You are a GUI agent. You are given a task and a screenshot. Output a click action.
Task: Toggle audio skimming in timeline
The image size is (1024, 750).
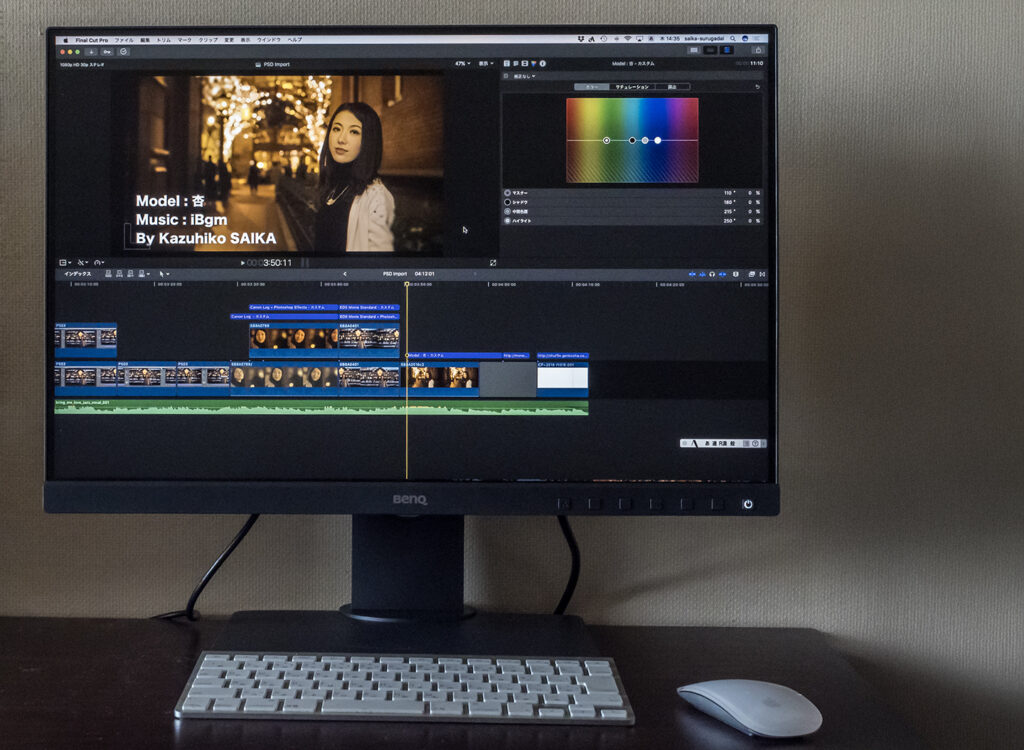tap(703, 274)
